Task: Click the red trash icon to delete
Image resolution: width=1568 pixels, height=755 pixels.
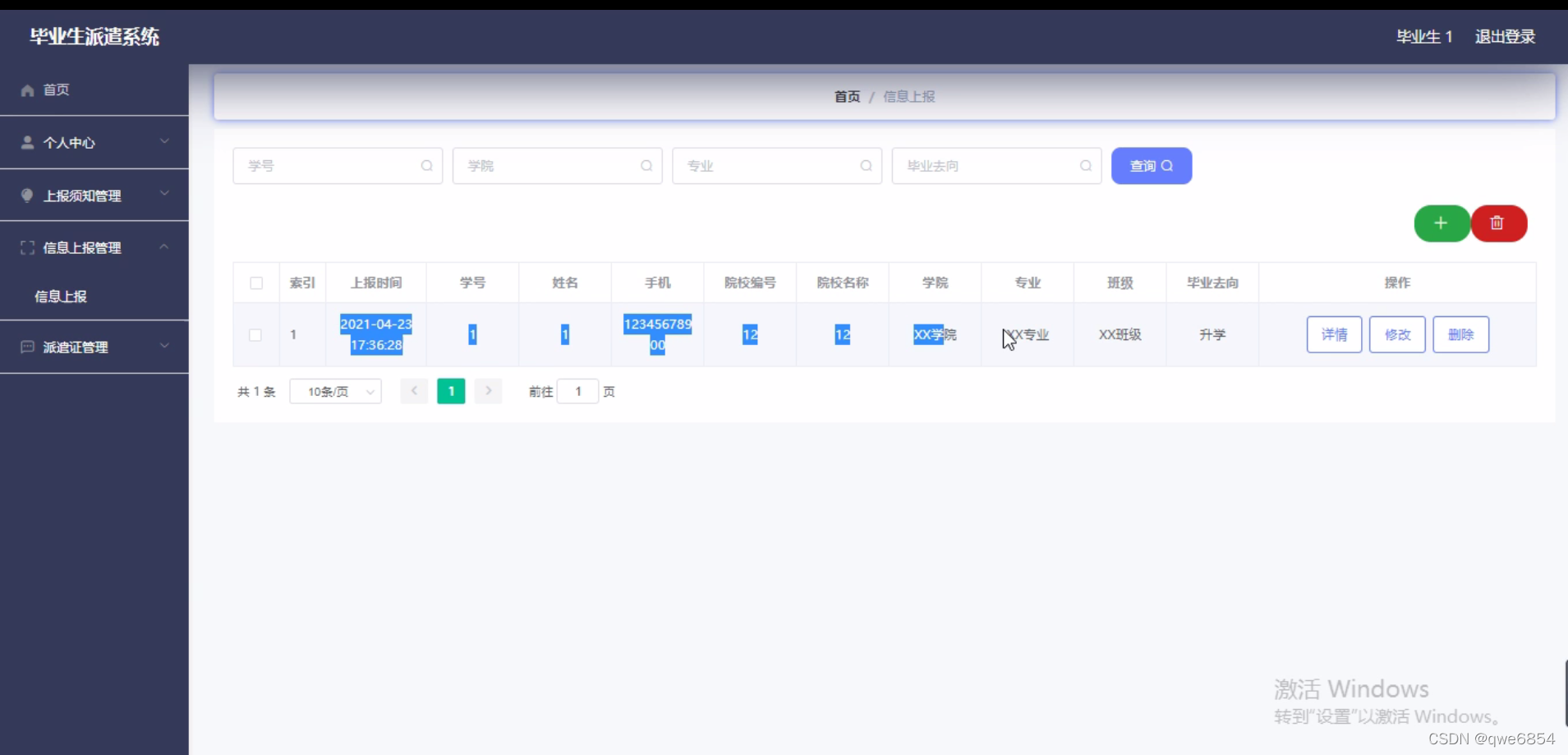Action: coord(1498,223)
